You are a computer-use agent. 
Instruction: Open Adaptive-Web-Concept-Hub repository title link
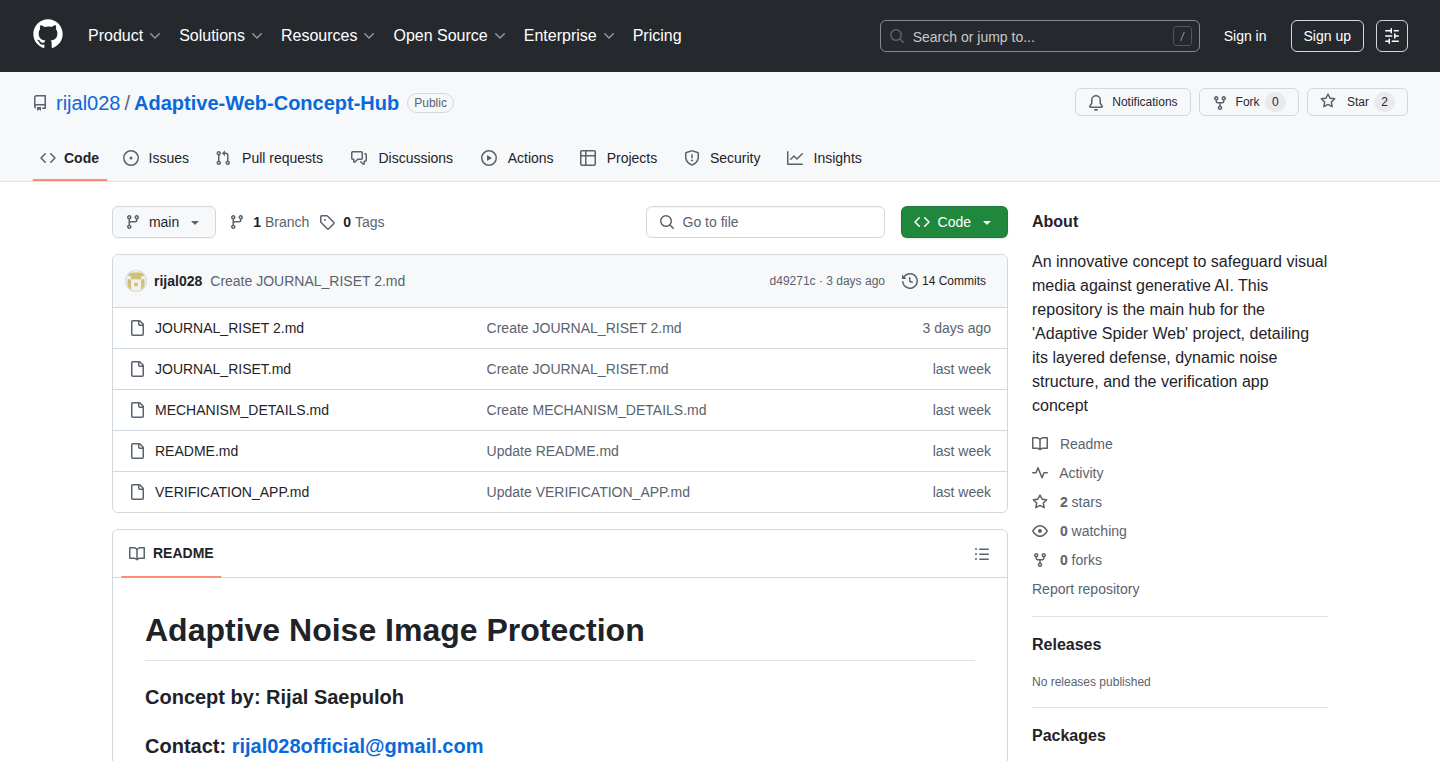pos(267,103)
